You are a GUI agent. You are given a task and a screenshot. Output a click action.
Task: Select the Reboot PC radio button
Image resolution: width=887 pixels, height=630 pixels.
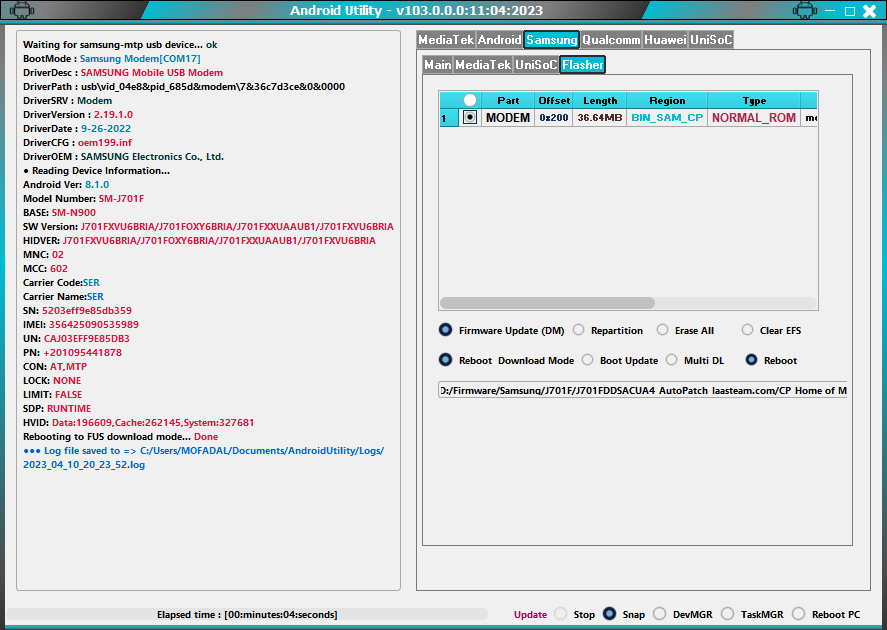[x=799, y=614]
